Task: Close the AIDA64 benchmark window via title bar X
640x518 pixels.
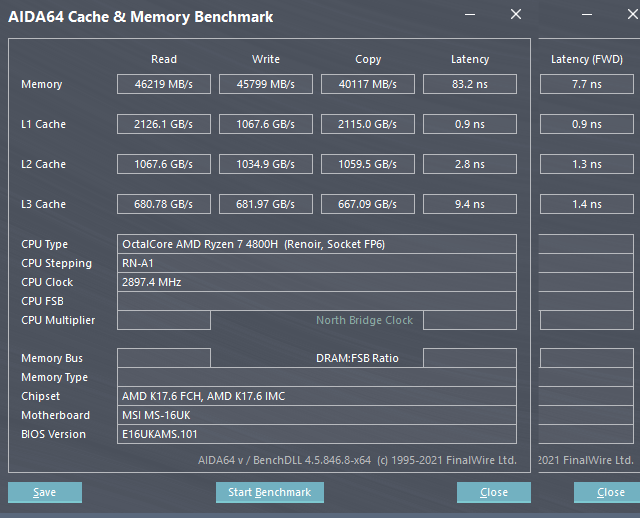Action: point(515,15)
